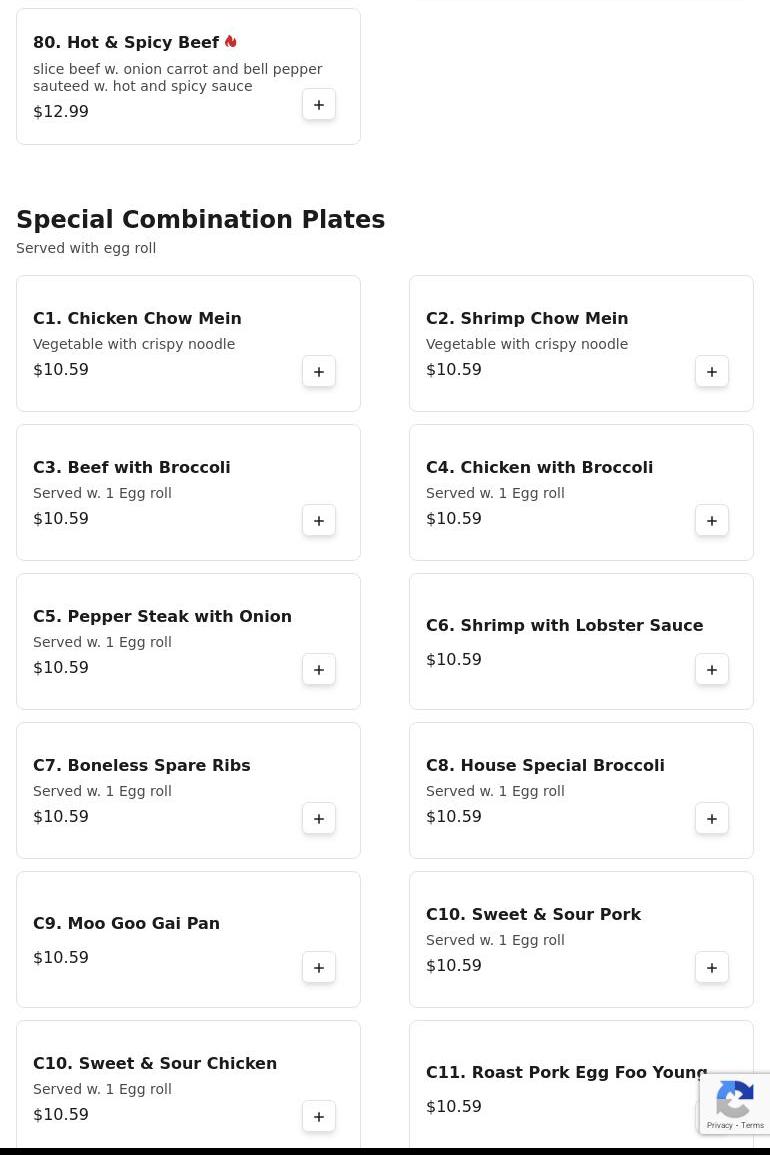Add C5 Pepper Steak with Onion

pos(319,669)
